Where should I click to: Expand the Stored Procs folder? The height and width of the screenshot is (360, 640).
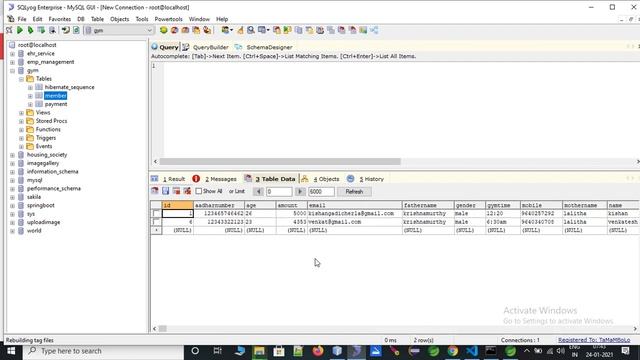21,121
